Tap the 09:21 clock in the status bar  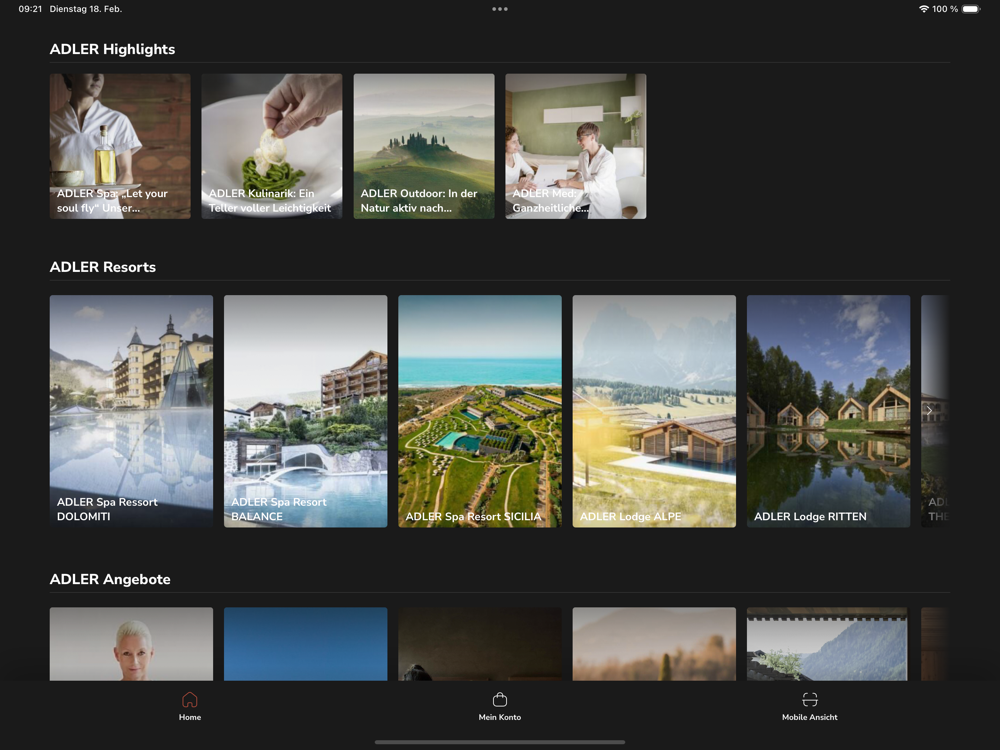[x=30, y=9]
